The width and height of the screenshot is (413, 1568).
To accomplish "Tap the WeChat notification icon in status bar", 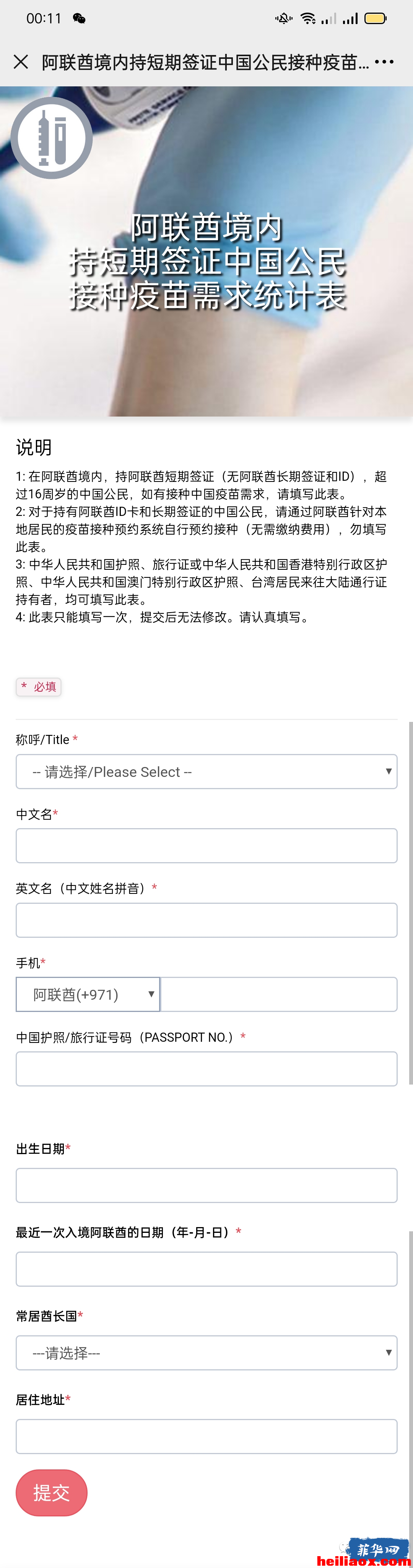I will click(79, 18).
